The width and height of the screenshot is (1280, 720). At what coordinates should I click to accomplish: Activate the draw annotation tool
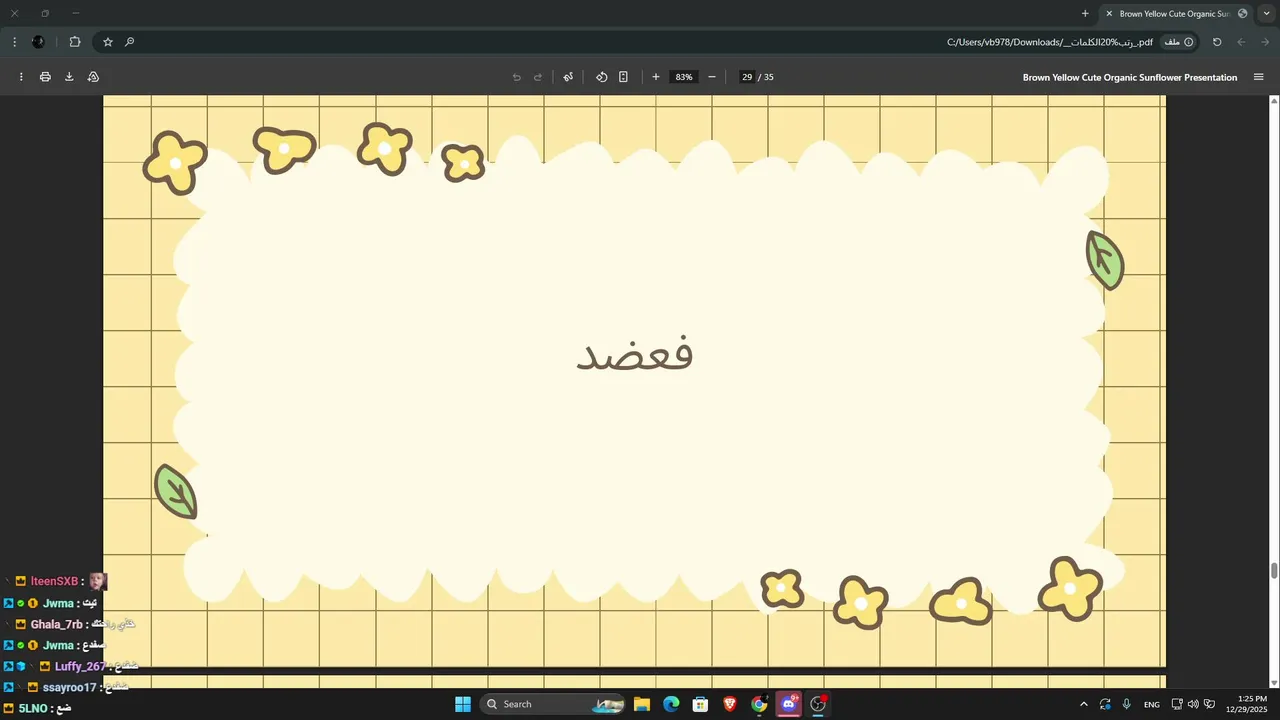pos(568,77)
